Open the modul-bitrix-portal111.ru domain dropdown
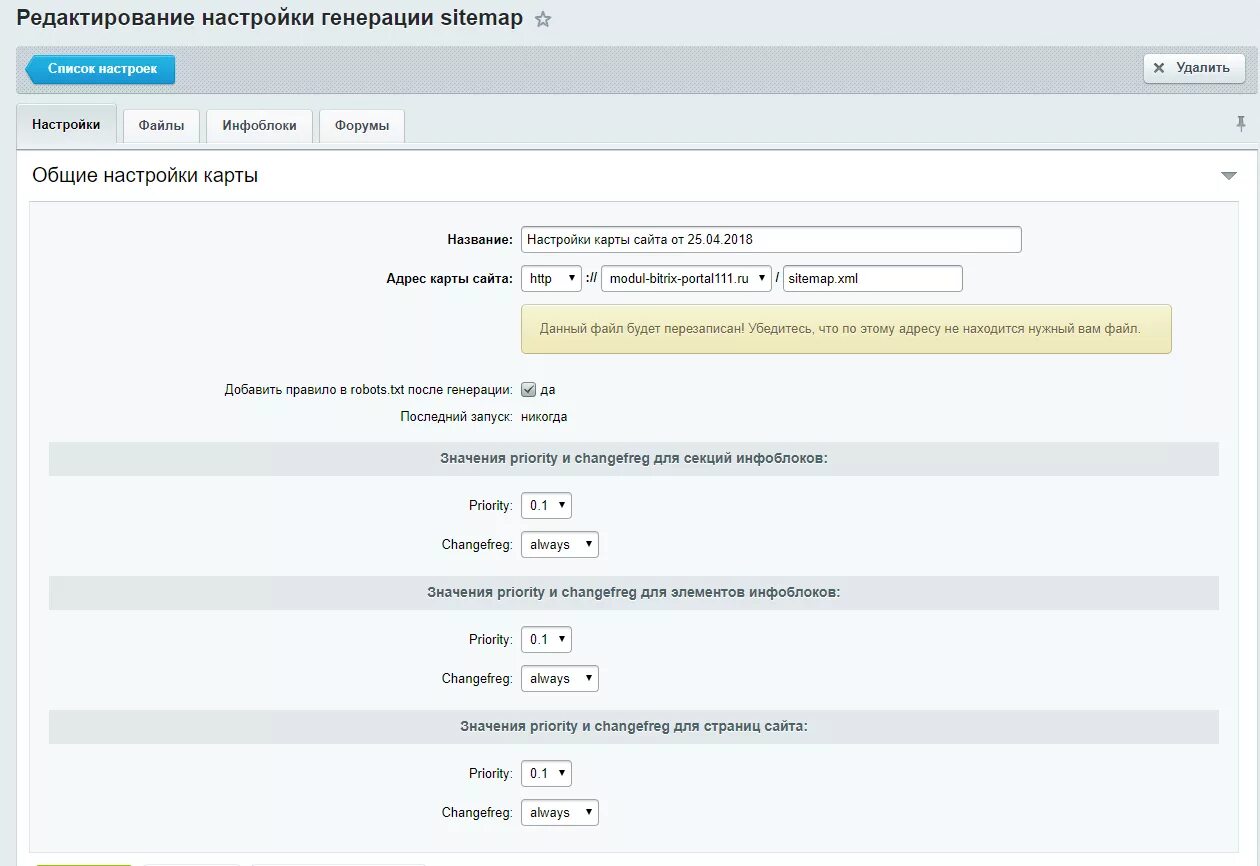1260x866 pixels. click(x=686, y=279)
